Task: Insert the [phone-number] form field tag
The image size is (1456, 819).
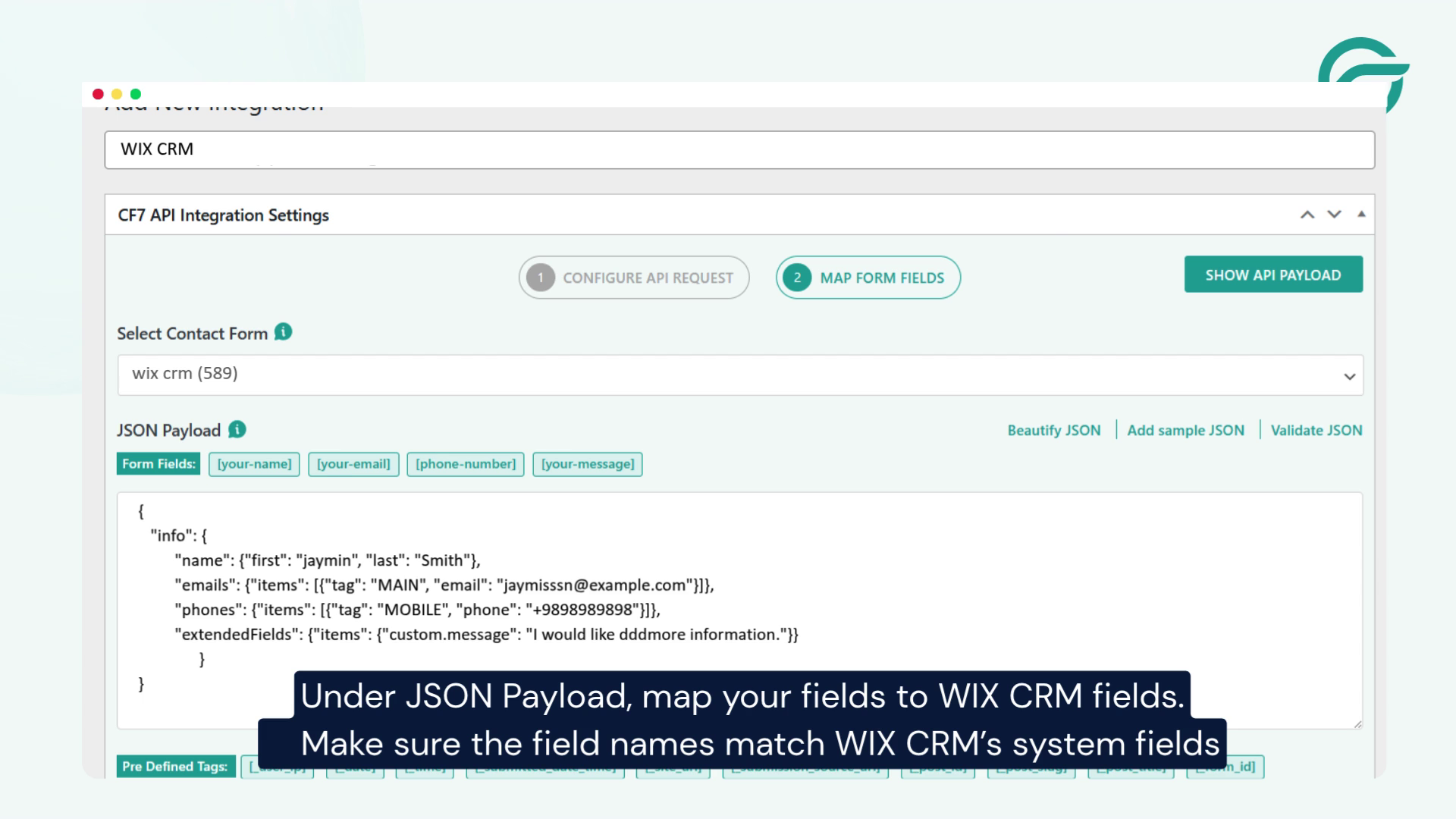Action: coord(466,464)
